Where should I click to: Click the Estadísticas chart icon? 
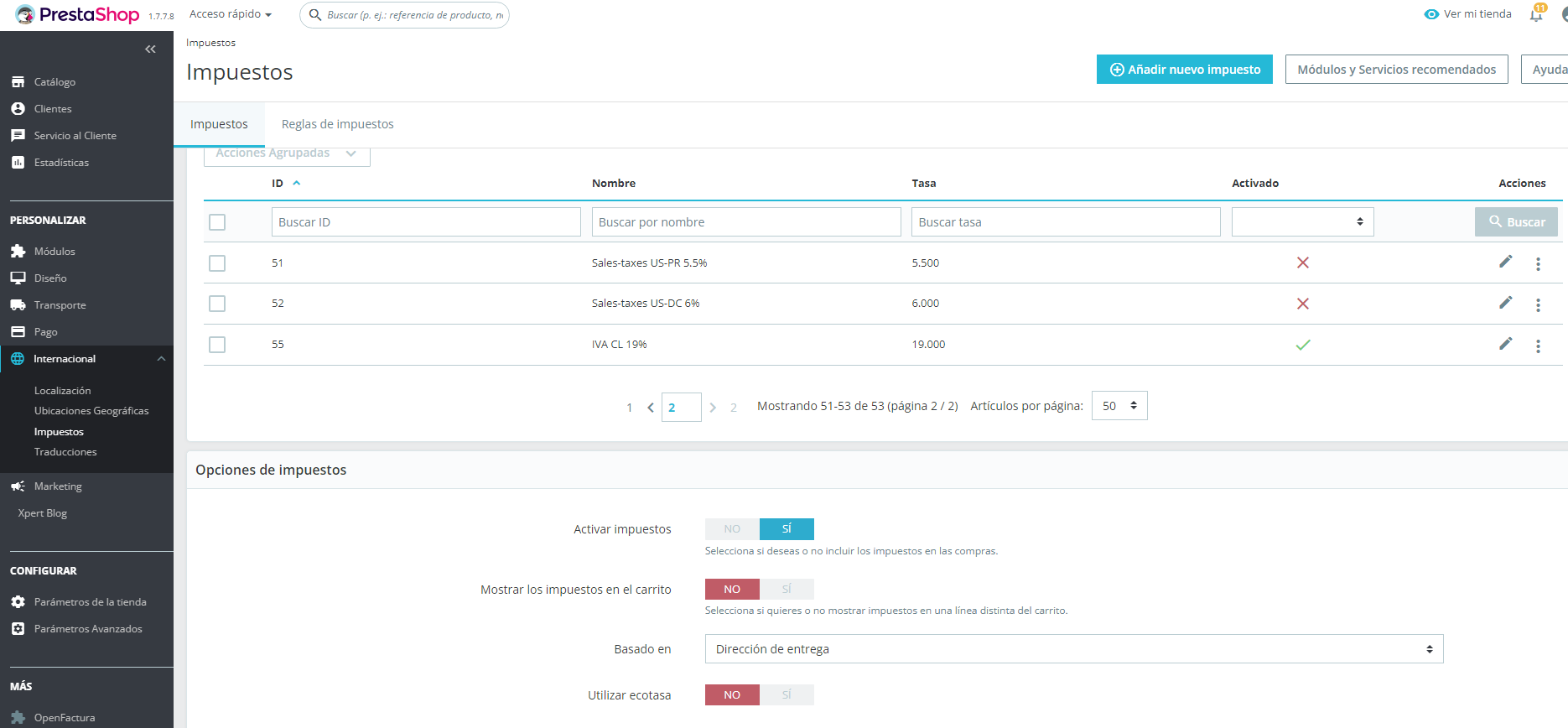(x=18, y=163)
